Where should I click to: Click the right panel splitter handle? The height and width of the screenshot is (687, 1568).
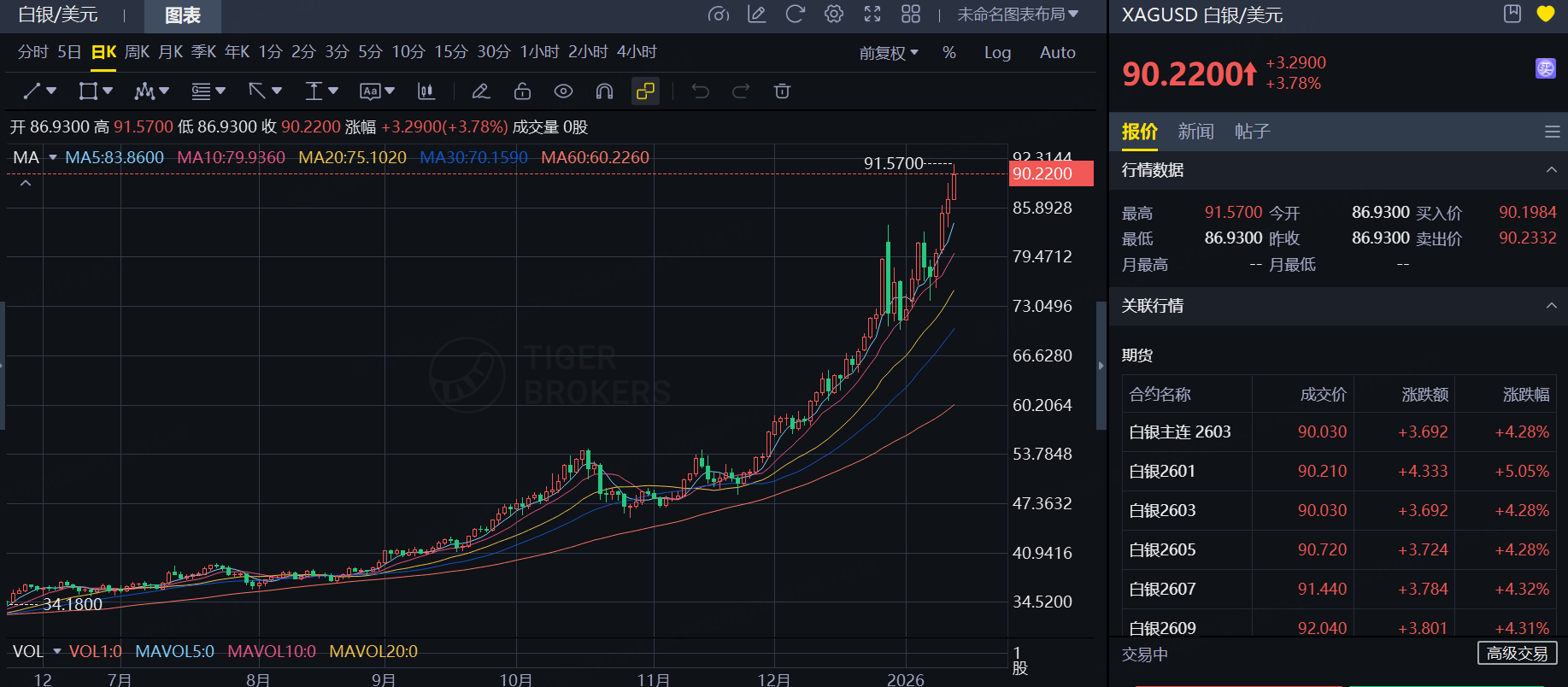pos(1101,366)
